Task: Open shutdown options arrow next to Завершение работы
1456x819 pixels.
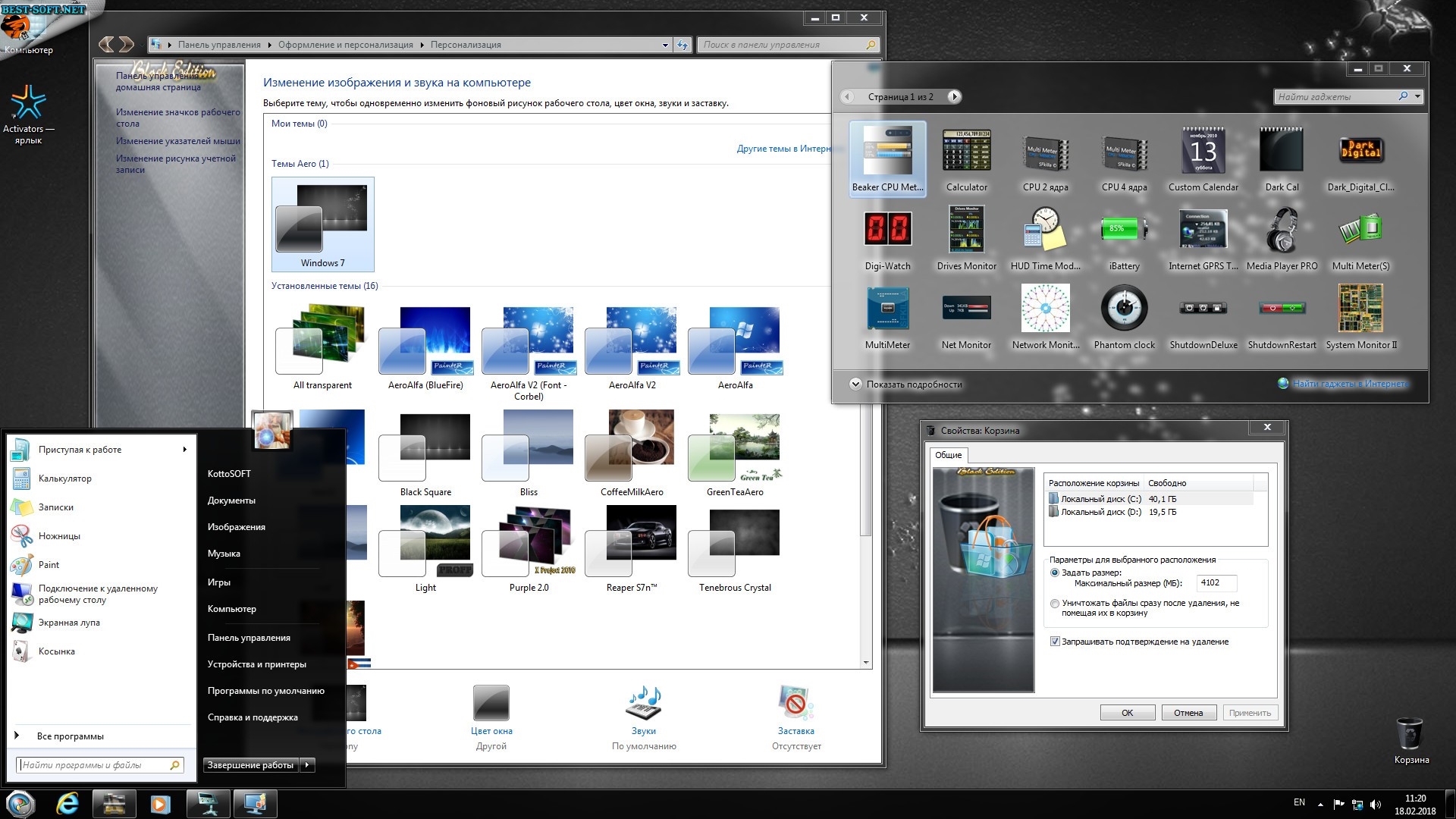Action: coord(308,765)
